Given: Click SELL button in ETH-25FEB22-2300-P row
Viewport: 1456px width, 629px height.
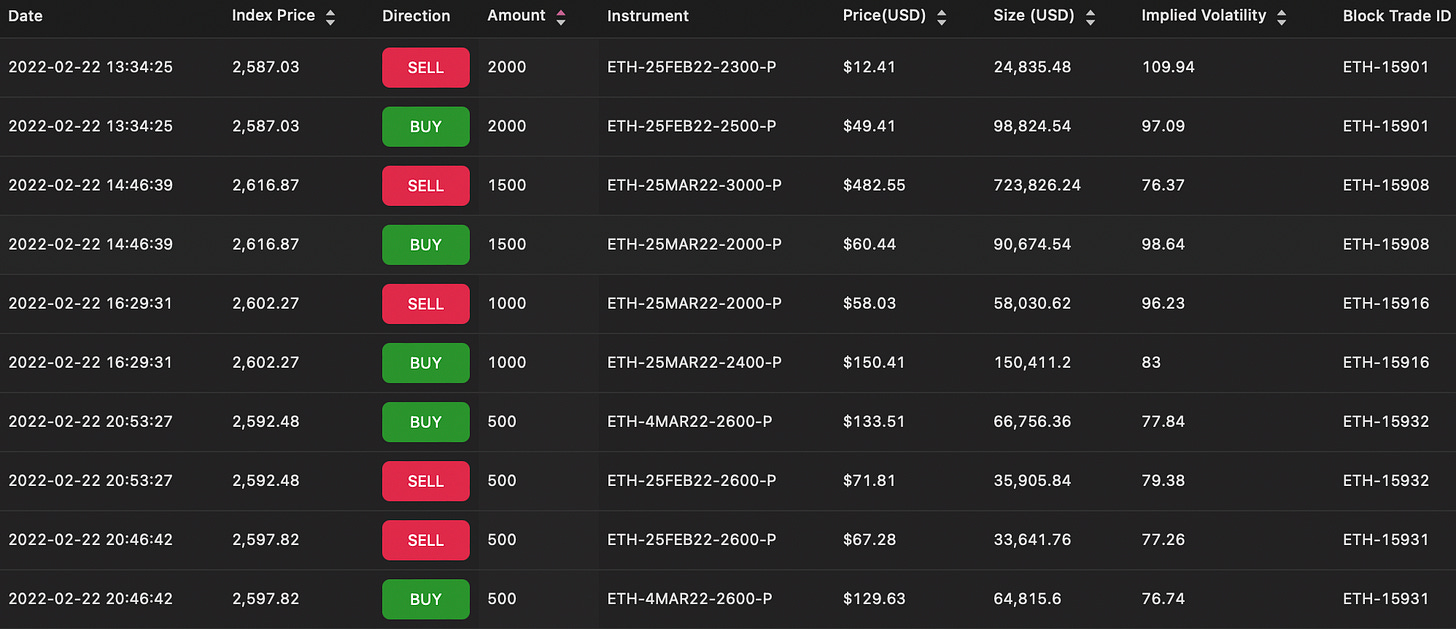Looking at the screenshot, I should click(x=426, y=68).
